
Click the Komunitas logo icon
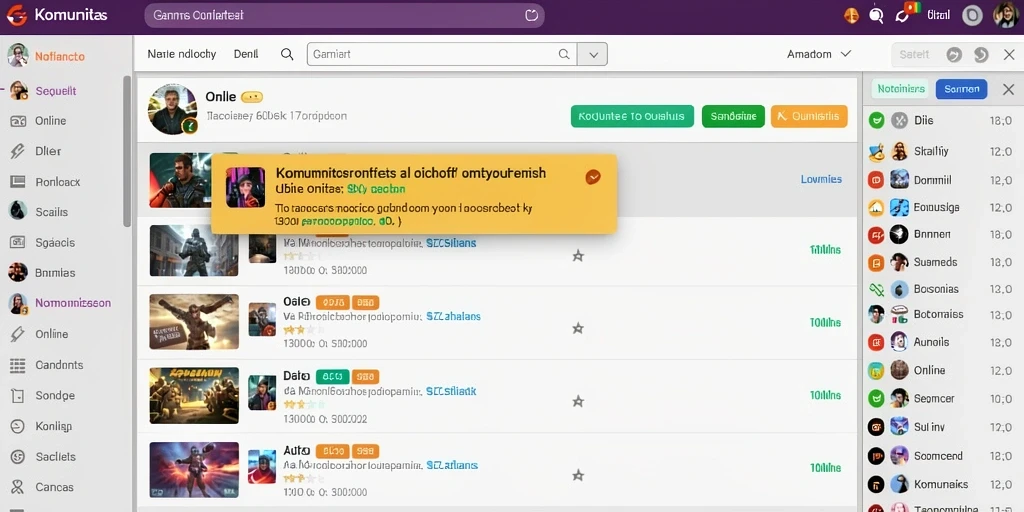pyautogui.click(x=16, y=15)
